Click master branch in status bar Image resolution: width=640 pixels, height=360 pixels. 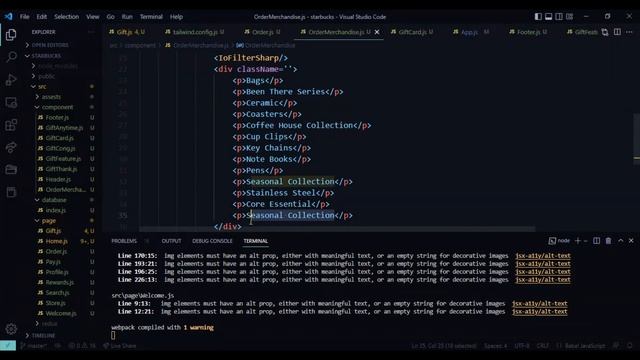33,346
